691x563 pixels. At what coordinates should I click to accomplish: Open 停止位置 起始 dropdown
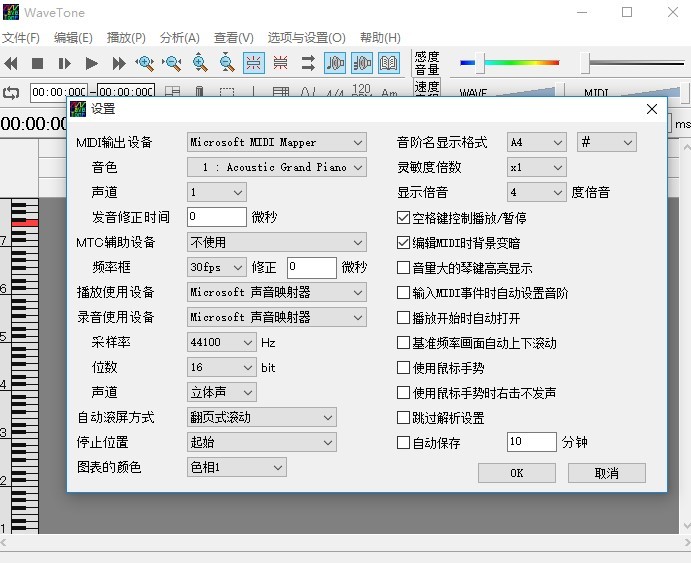[262, 442]
